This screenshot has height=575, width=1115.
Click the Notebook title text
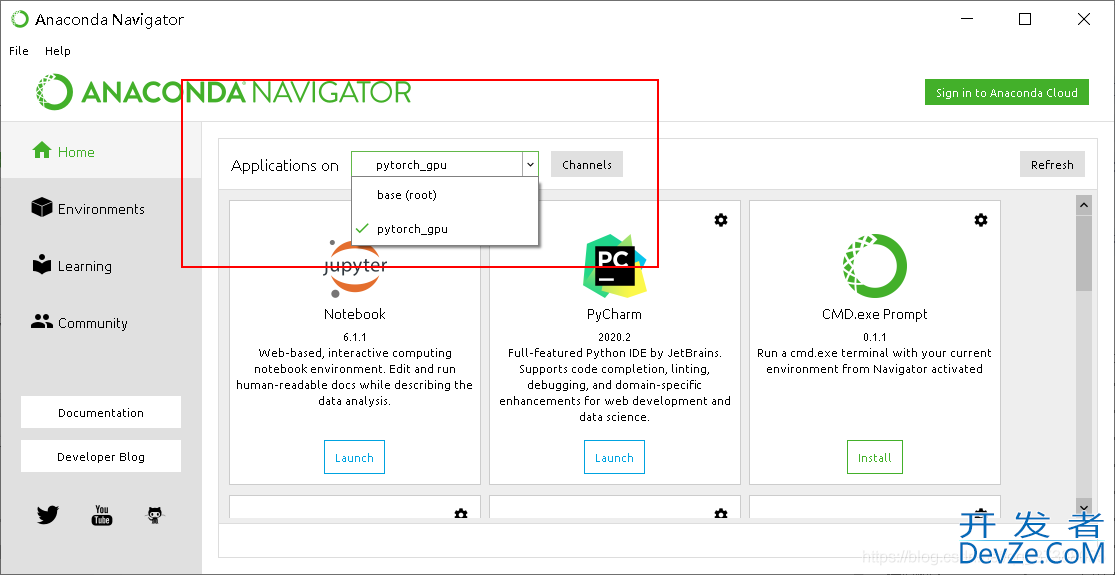[355, 314]
